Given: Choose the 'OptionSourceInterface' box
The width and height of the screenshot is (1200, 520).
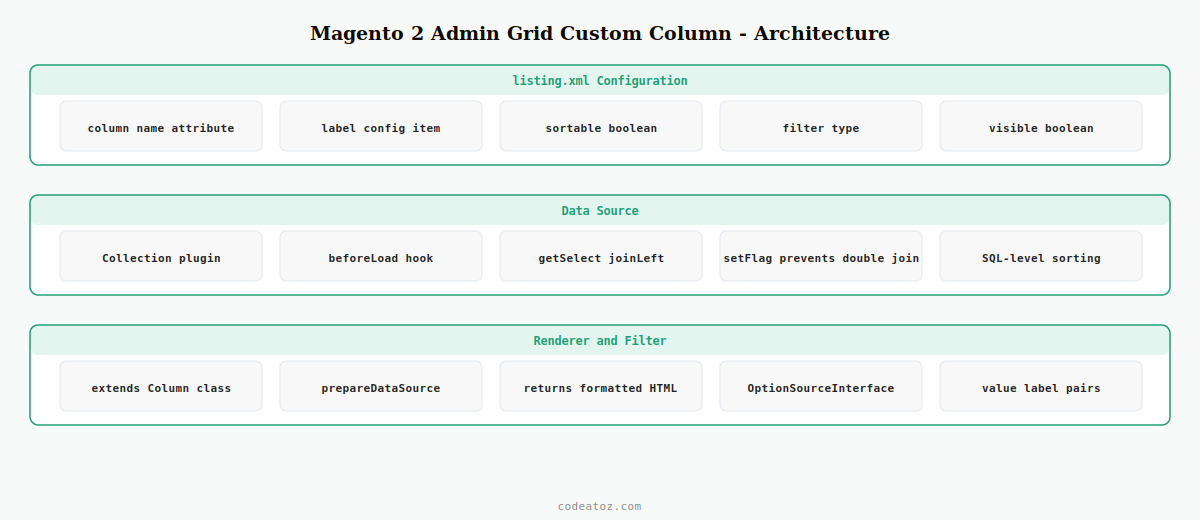Looking at the screenshot, I should pos(821,386).
